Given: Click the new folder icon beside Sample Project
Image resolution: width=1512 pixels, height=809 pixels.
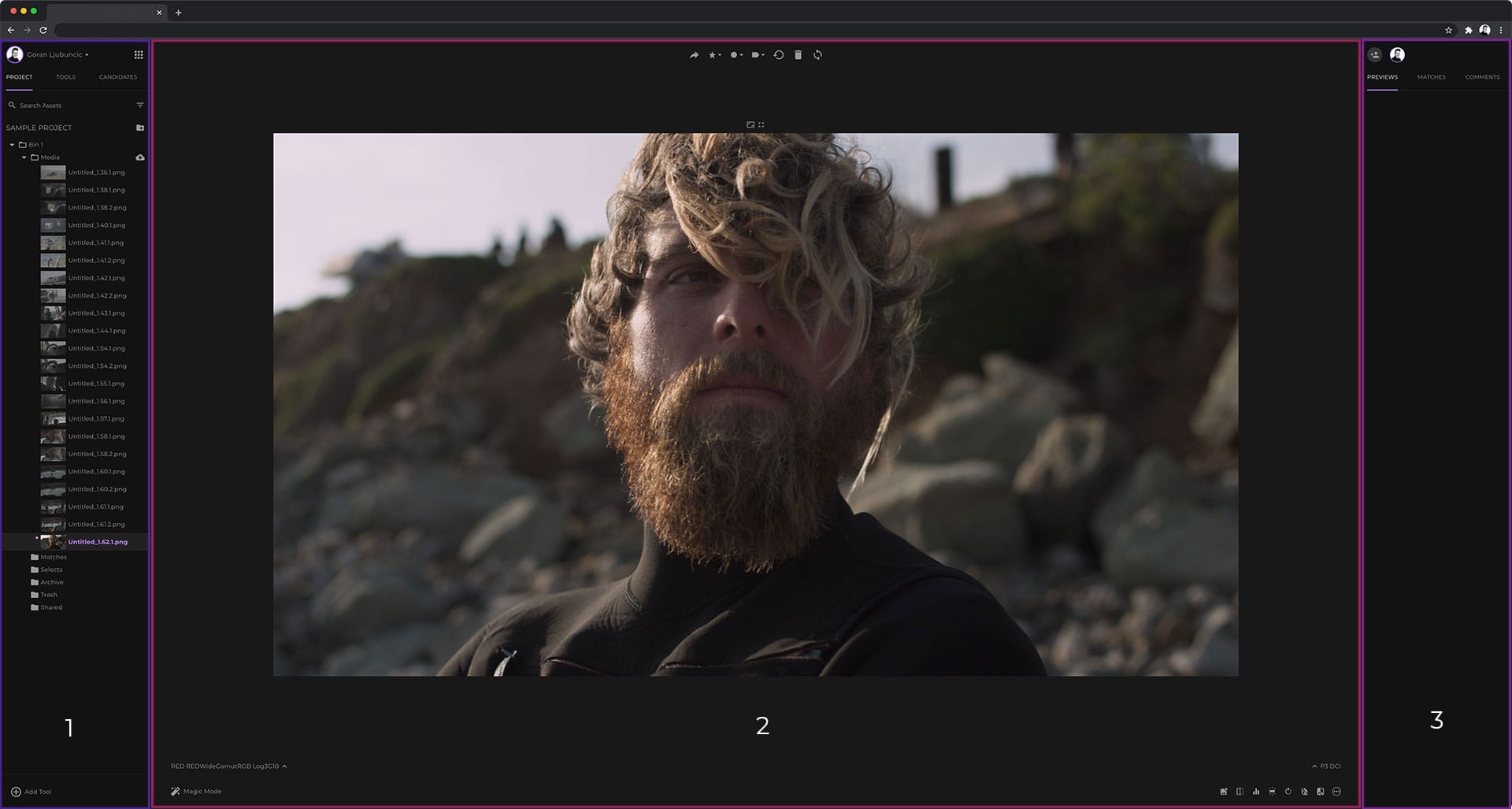Looking at the screenshot, I should coord(140,128).
